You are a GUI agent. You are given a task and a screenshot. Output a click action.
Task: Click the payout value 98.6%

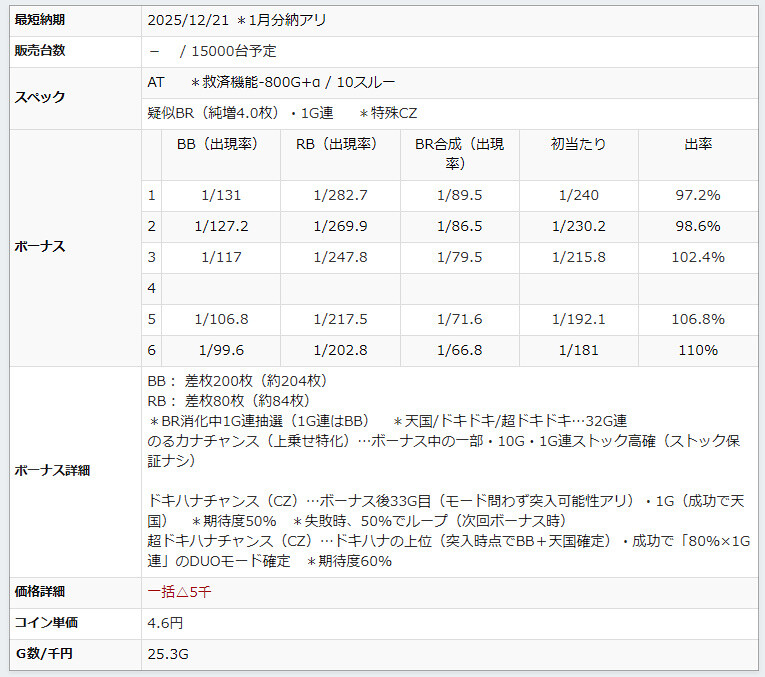click(698, 226)
